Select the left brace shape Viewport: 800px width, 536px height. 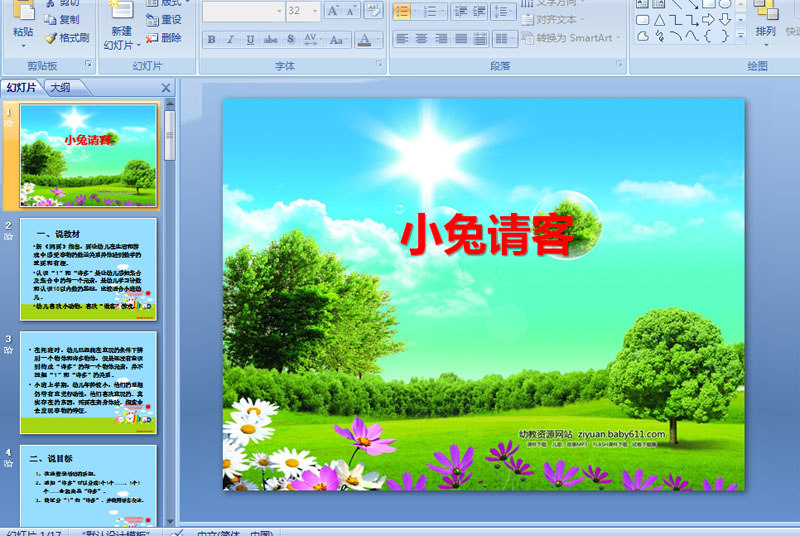(708, 36)
